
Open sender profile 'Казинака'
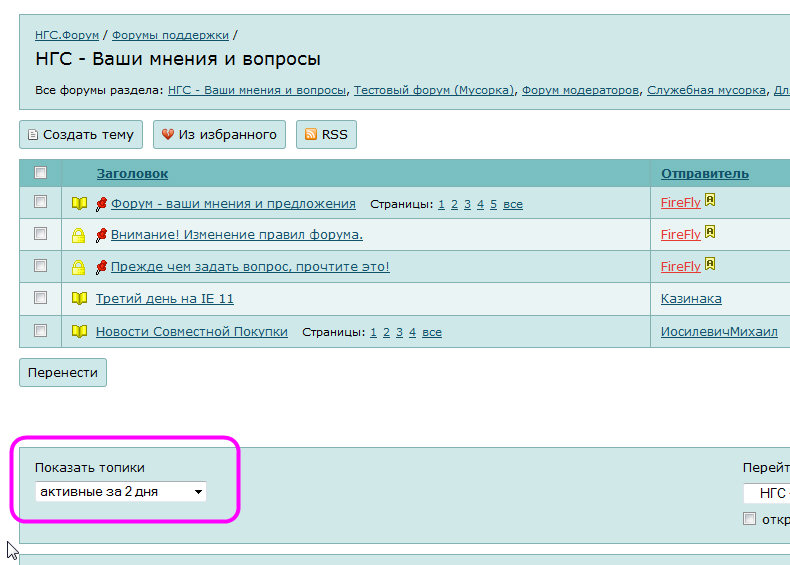691,298
